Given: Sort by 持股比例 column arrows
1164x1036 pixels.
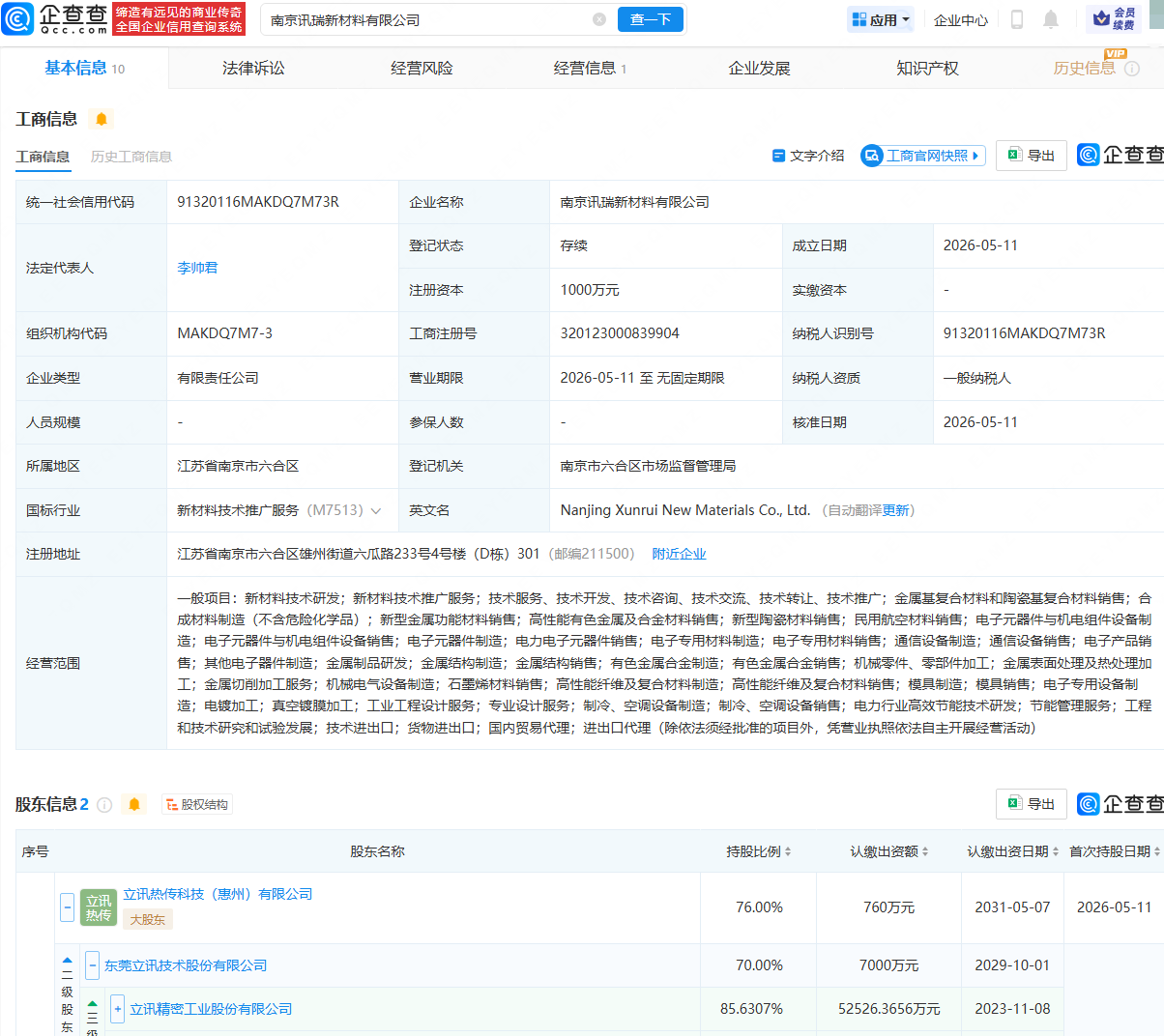Looking at the screenshot, I should (x=788, y=851).
